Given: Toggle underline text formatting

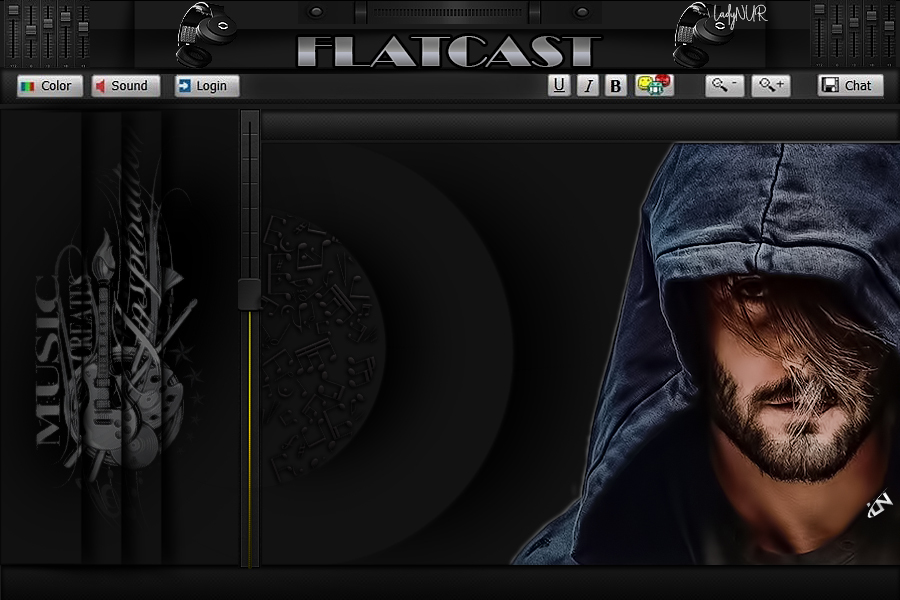Looking at the screenshot, I should pos(559,86).
